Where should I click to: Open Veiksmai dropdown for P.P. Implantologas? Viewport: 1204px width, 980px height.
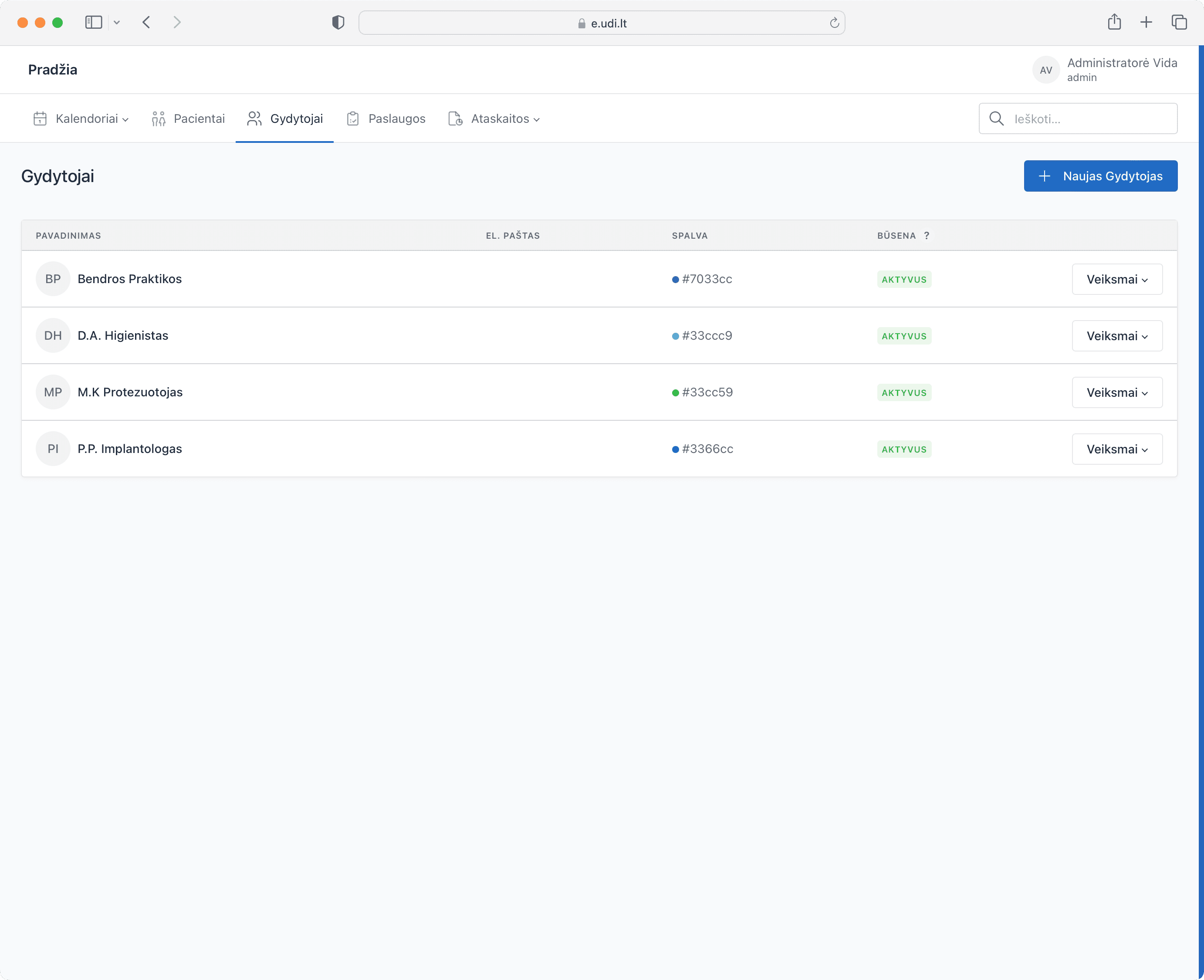click(1117, 449)
